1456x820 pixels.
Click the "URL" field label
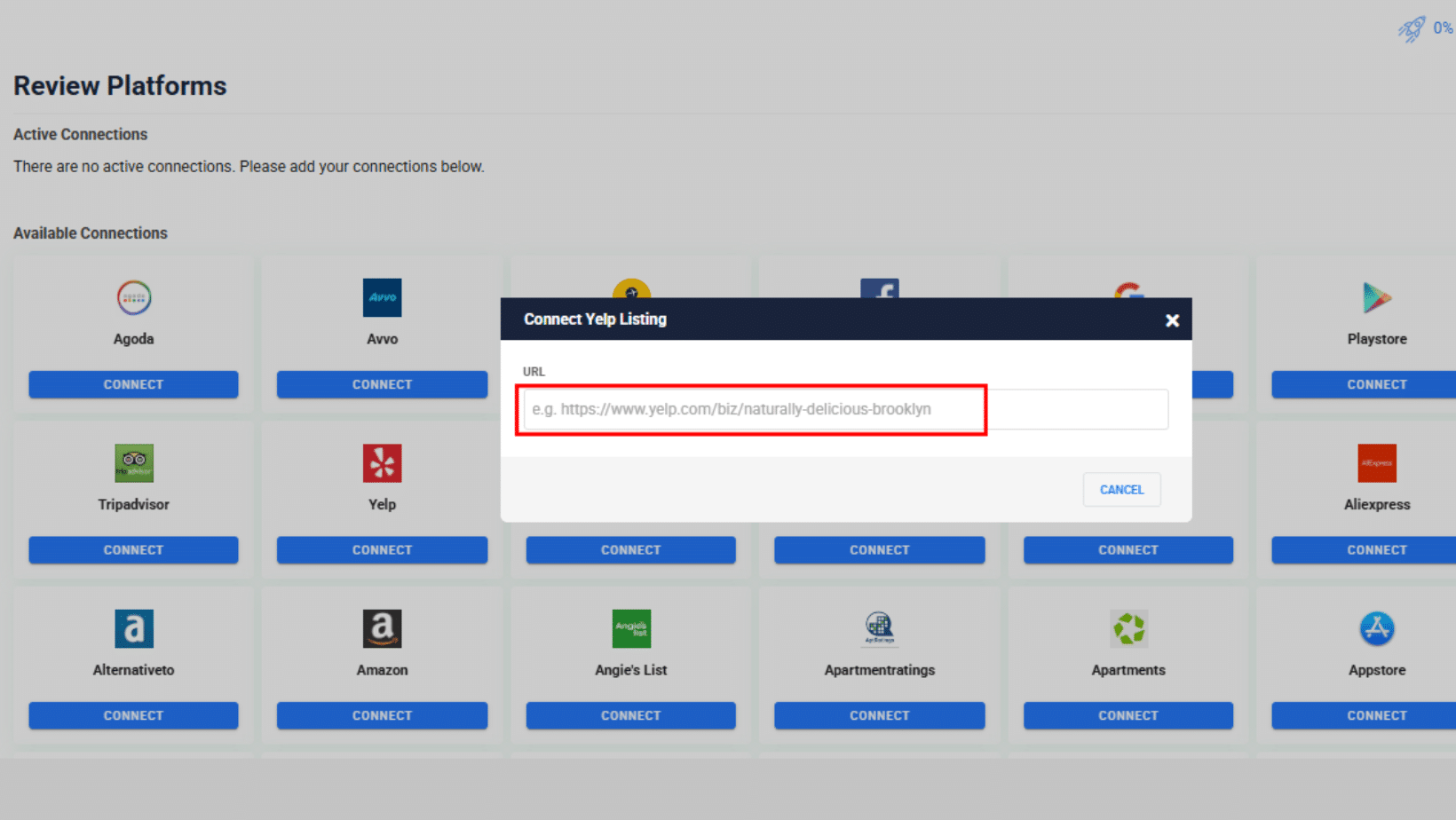click(x=534, y=372)
